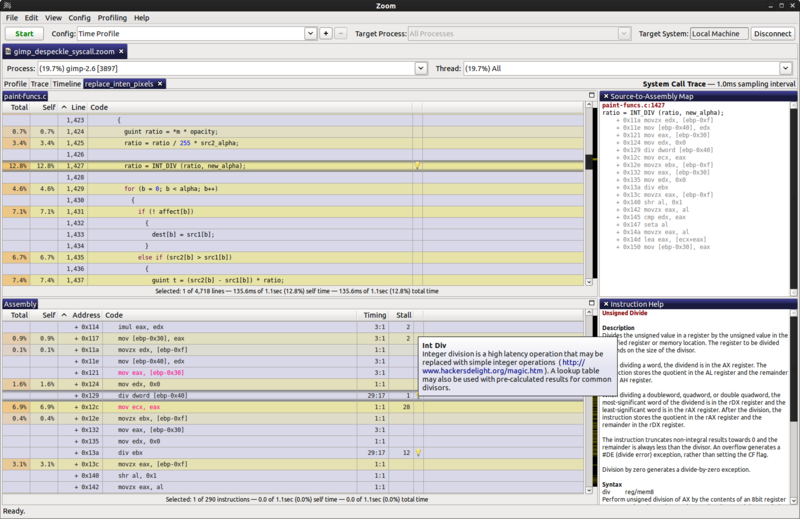
Task: Close the Instruction Help panel
Action: point(606,304)
